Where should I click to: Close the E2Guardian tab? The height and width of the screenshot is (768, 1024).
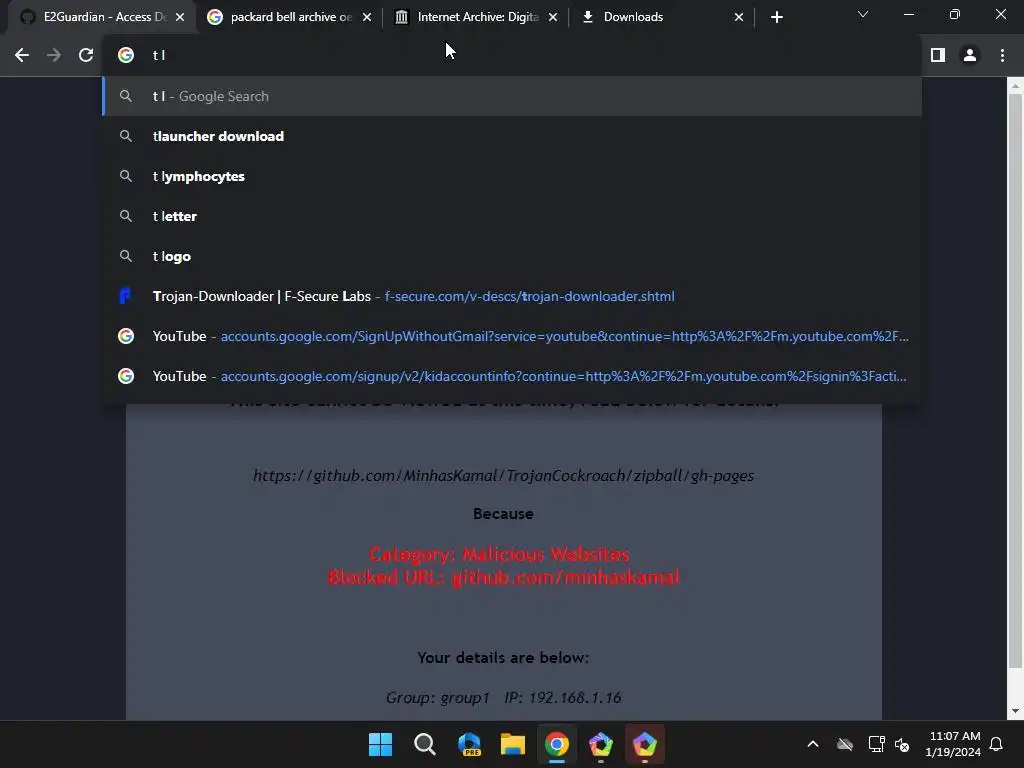(x=180, y=18)
